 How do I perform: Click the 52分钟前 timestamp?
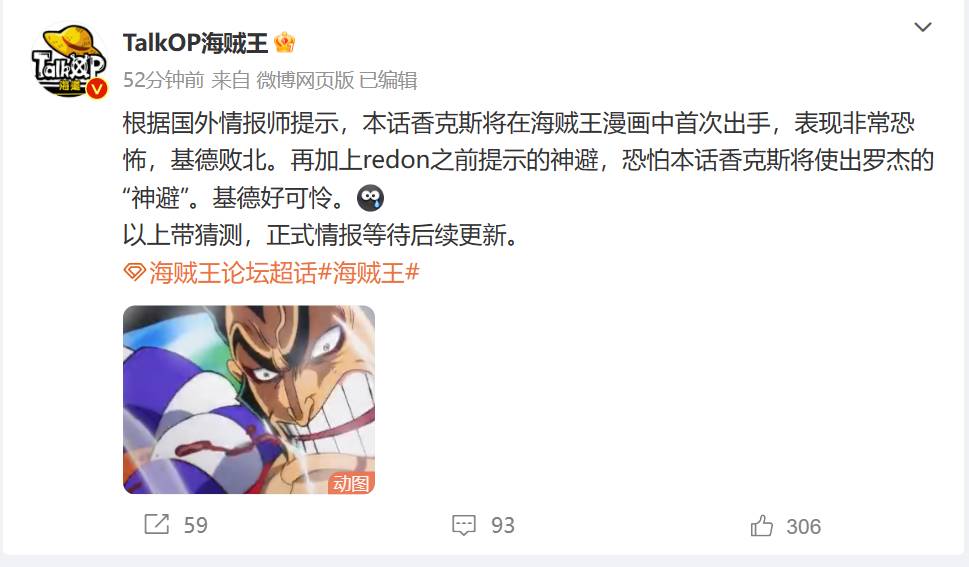(163, 80)
